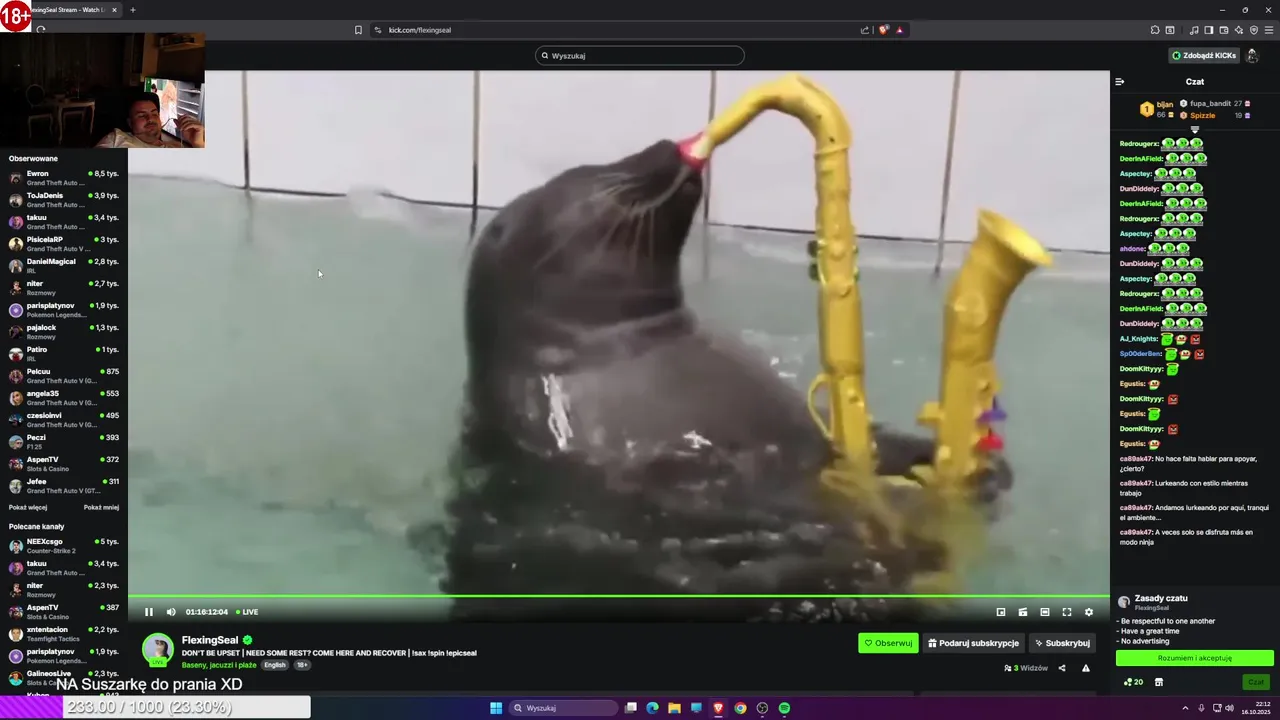Open the Baseny, jacuzzi i plaże category

point(219,665)
